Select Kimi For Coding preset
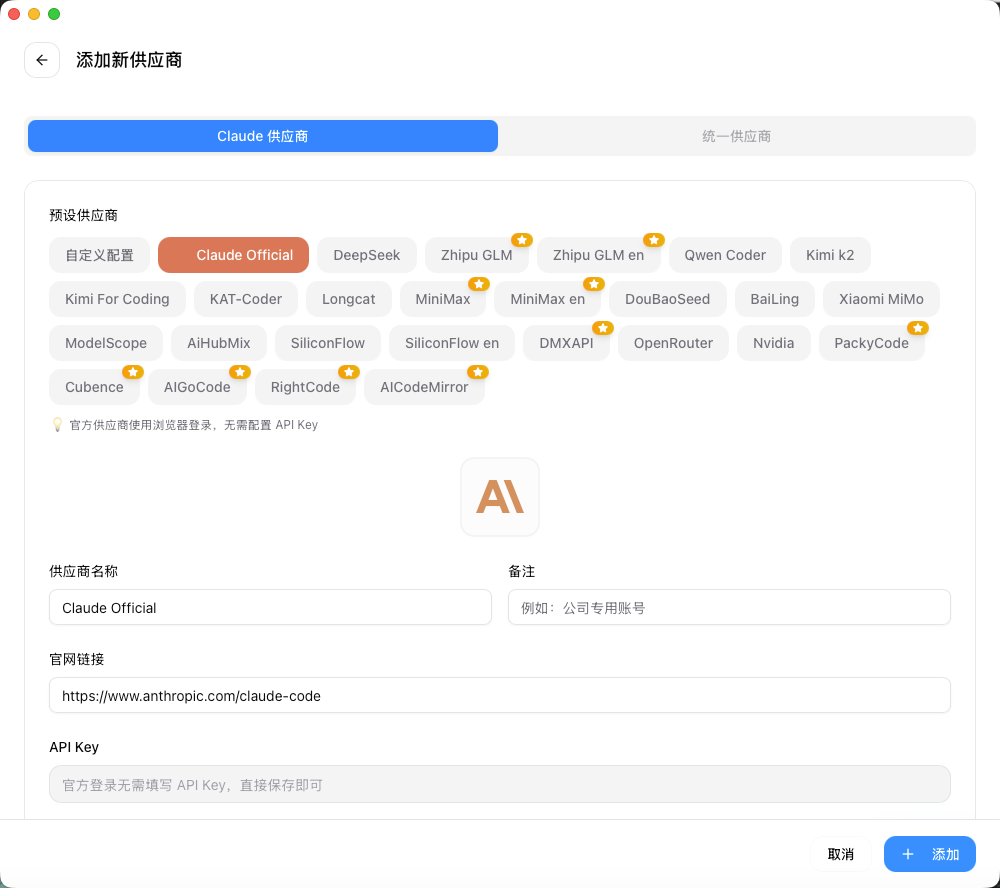 [117, 299]
